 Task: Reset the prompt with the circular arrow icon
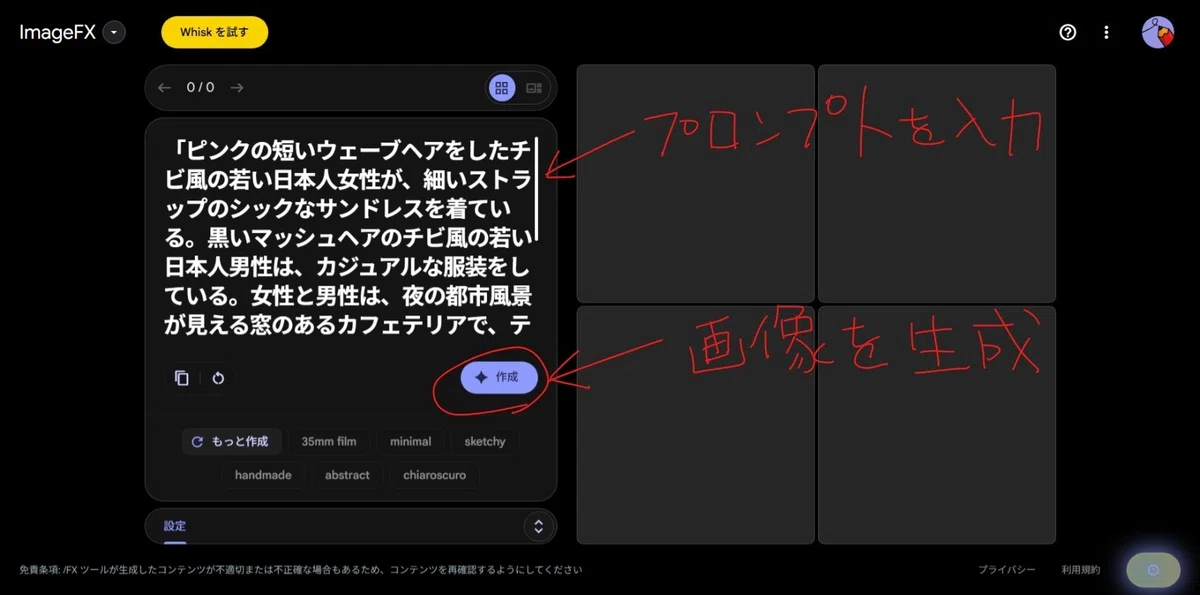coord(218,378)
